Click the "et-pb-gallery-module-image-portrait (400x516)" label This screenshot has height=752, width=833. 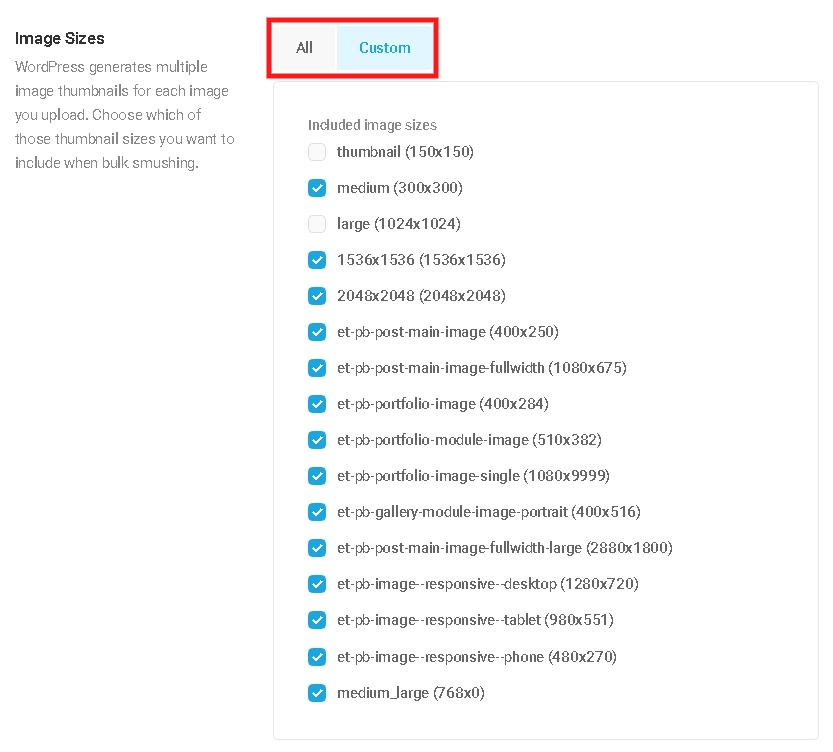(489, 512)
